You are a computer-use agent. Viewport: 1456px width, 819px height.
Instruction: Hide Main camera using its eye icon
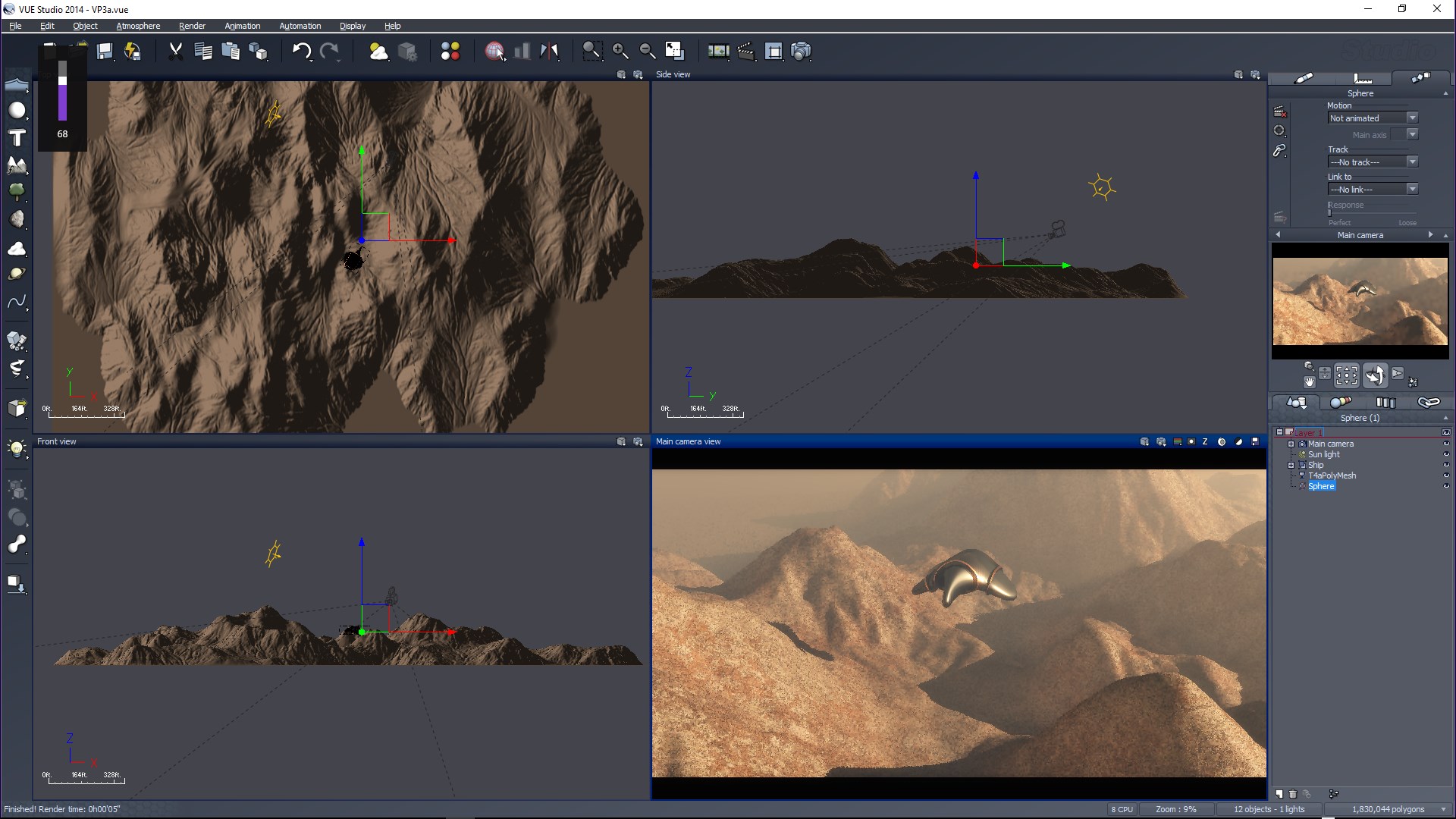1445,444
